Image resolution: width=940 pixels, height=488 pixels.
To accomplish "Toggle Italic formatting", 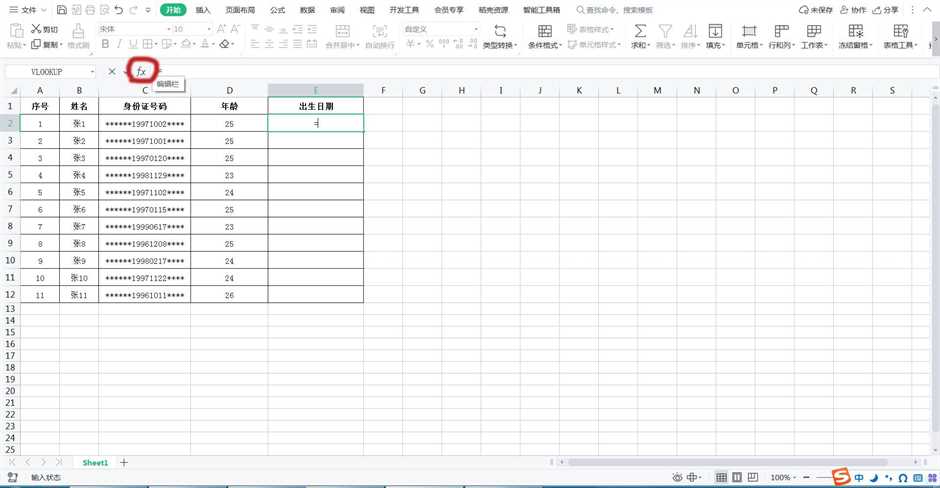I will pos(119,44).
